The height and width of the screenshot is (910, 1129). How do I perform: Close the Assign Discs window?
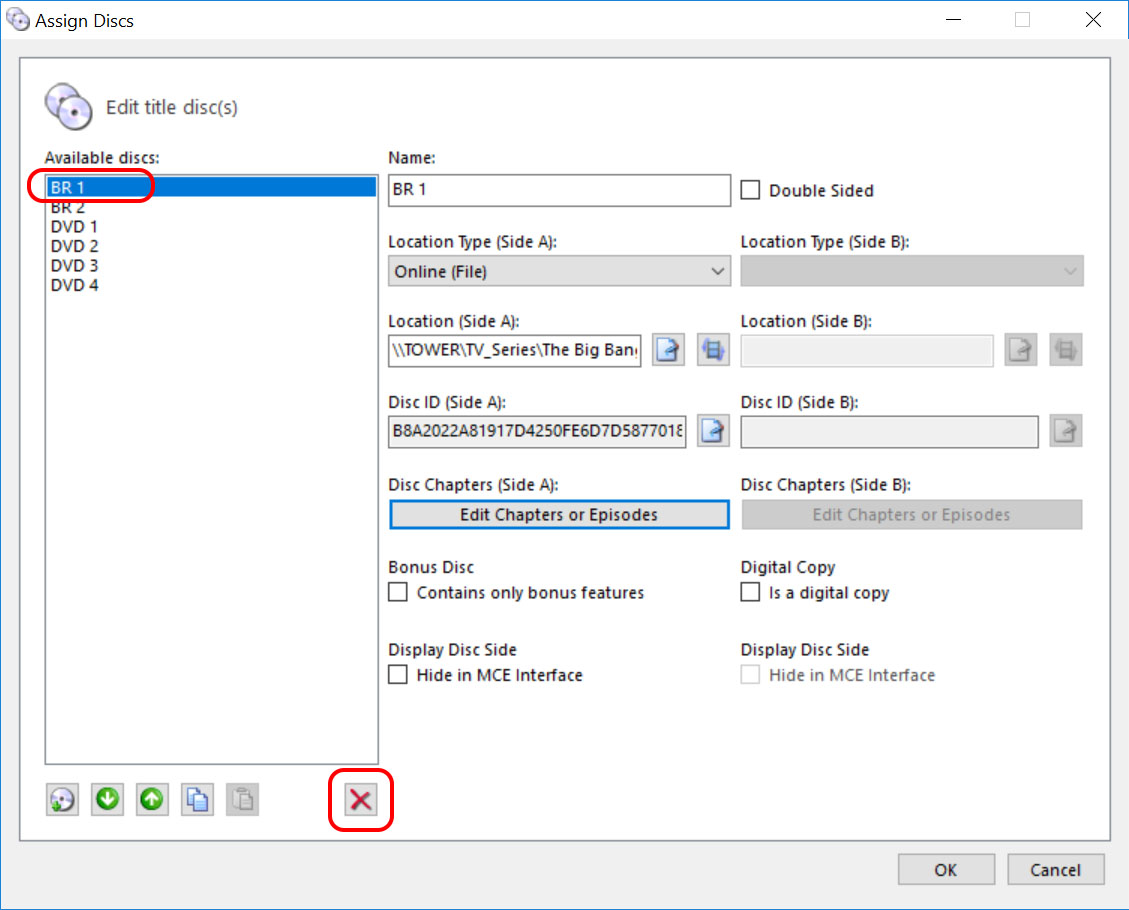coord(1093,20)
